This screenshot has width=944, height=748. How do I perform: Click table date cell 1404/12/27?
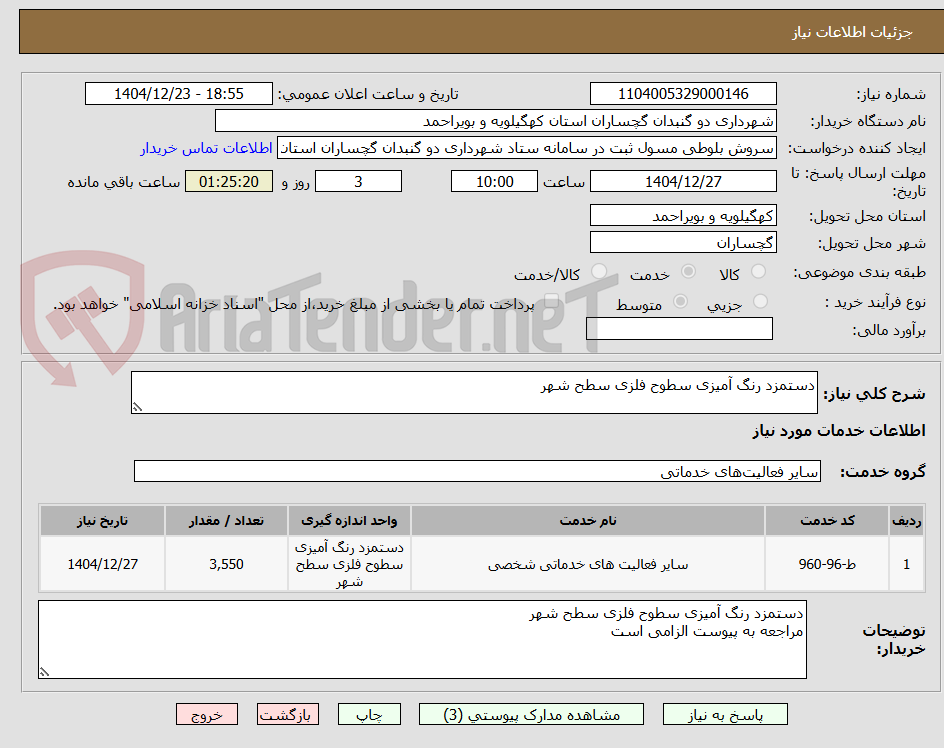pos(102,564)
